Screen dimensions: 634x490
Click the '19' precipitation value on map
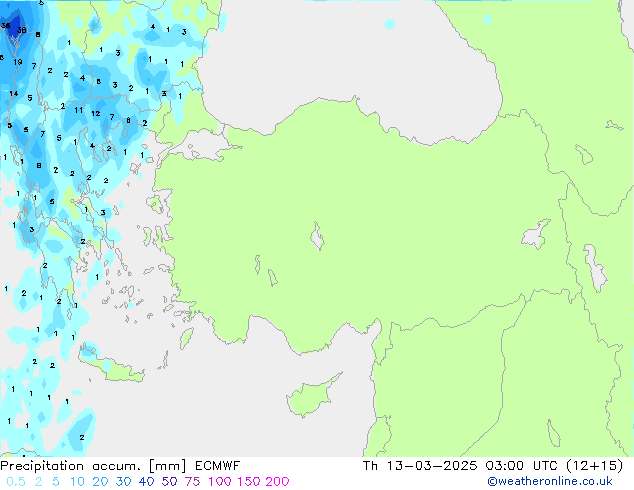click(17, 62)
